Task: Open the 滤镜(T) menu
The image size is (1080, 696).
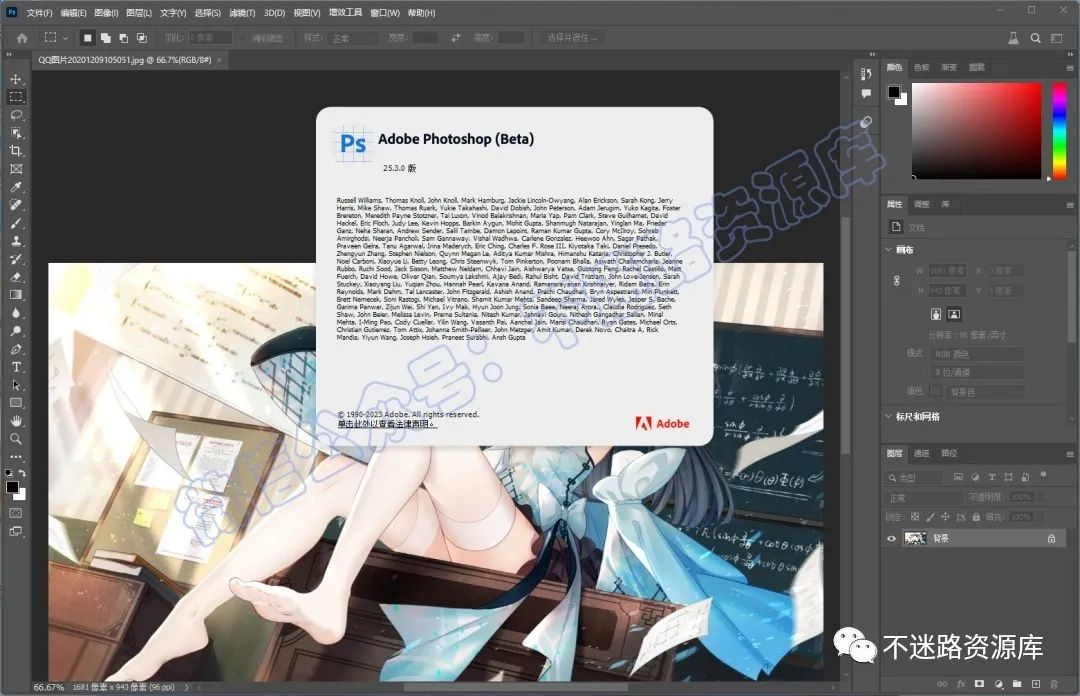Action: tap(242, 12)
